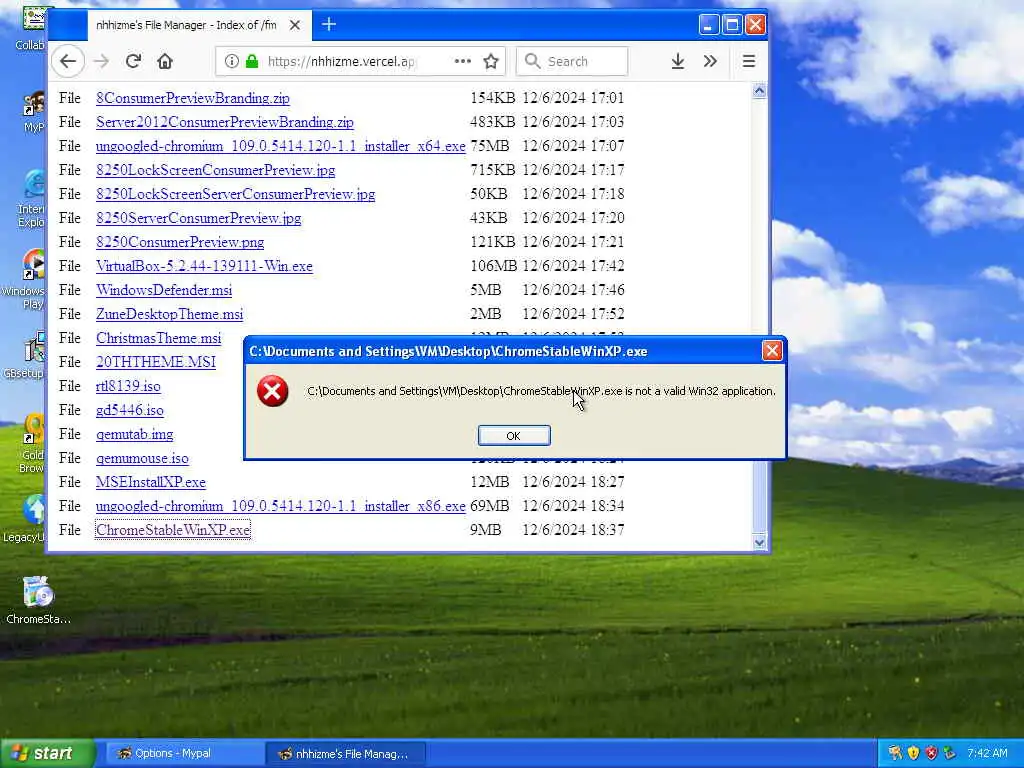Click the 12/6/2024 18:37 date text
Viewport: 1024px width, 768px height.
(x=573, y=530)
